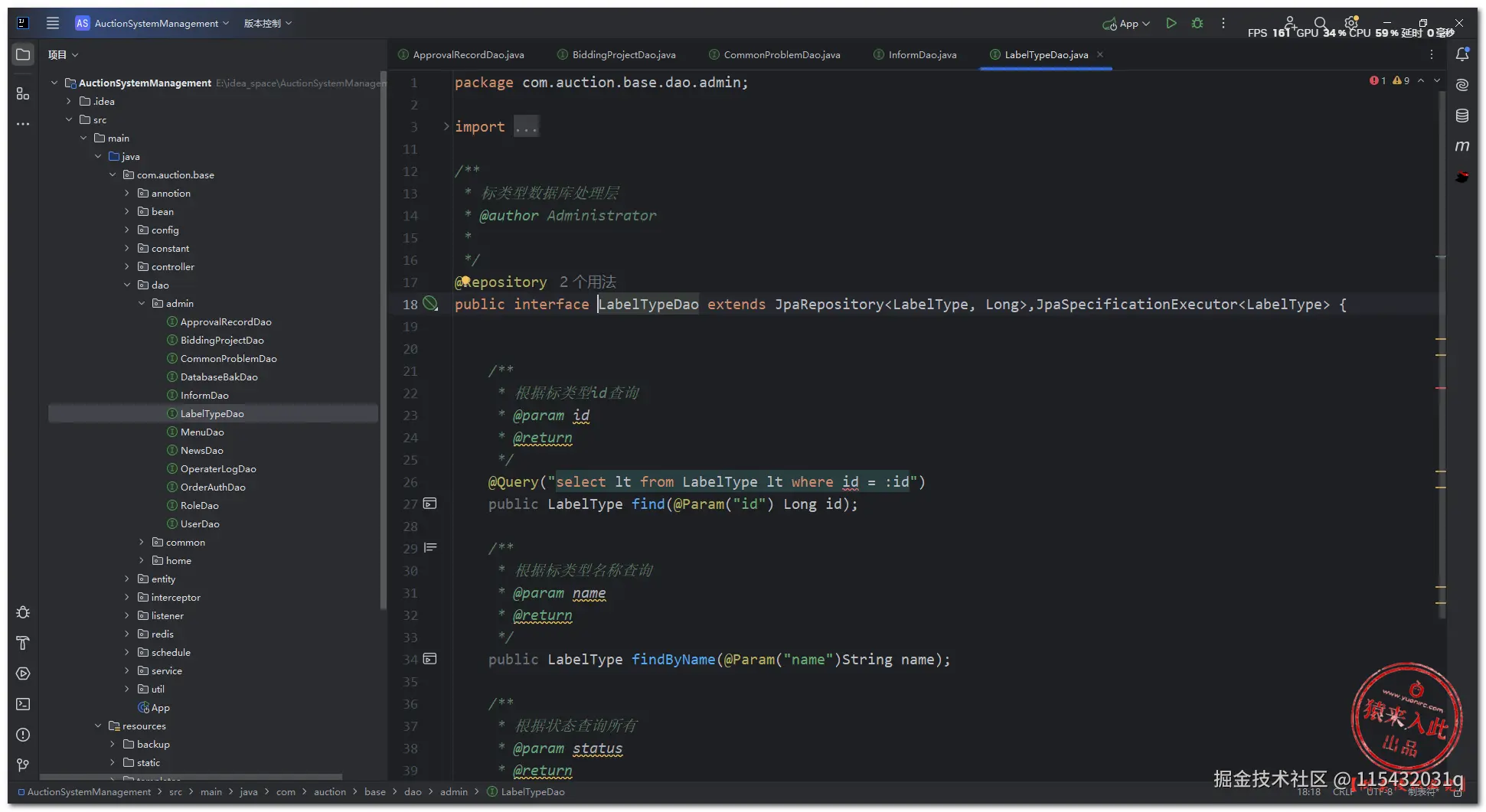Image resolution: width=1486 pixels, height=812 pixels.
Task: Click 'admin' in the breadcrumb bar
Action: 454,792
